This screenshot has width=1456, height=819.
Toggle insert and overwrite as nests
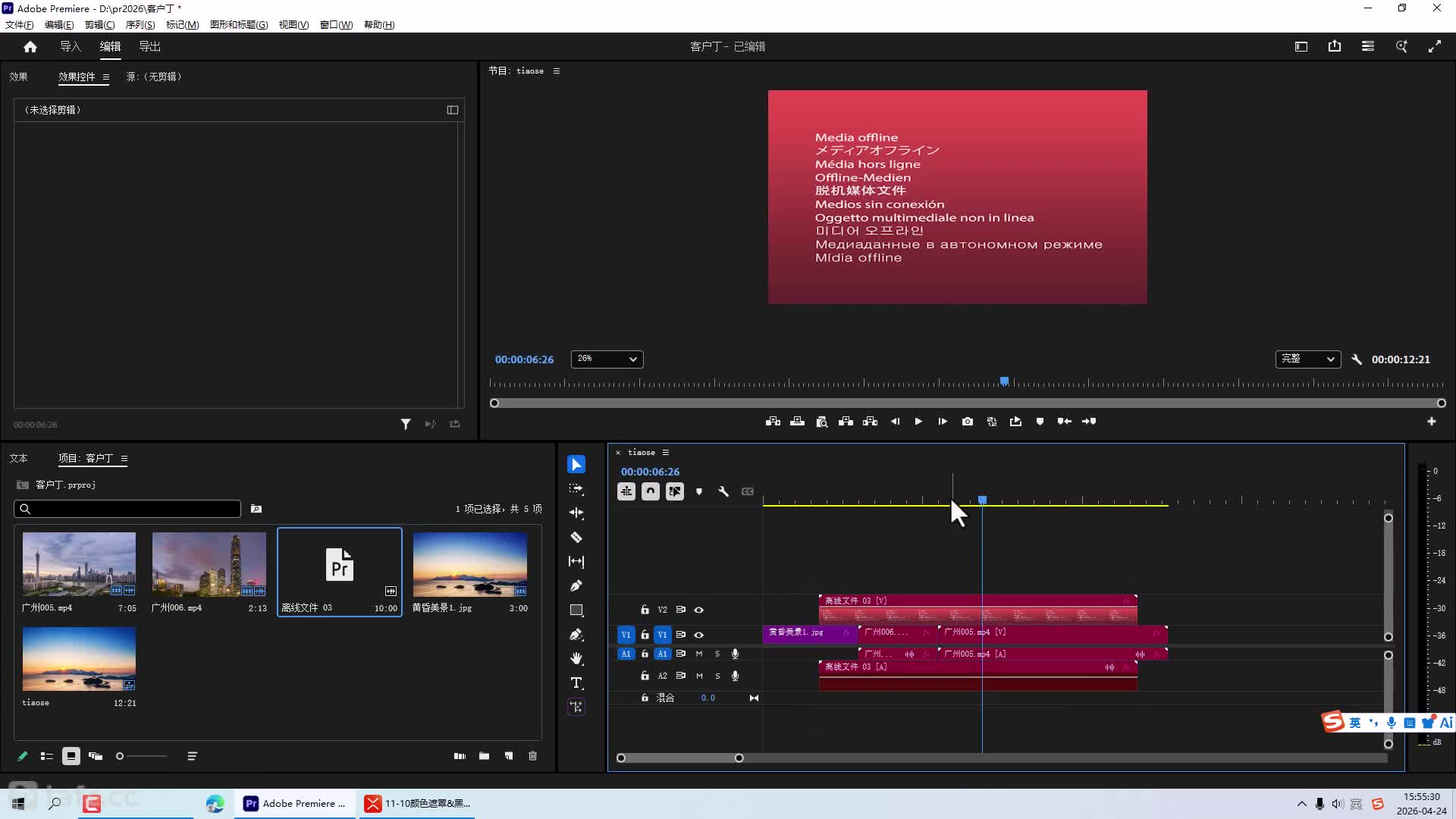(x=626, y=492)
